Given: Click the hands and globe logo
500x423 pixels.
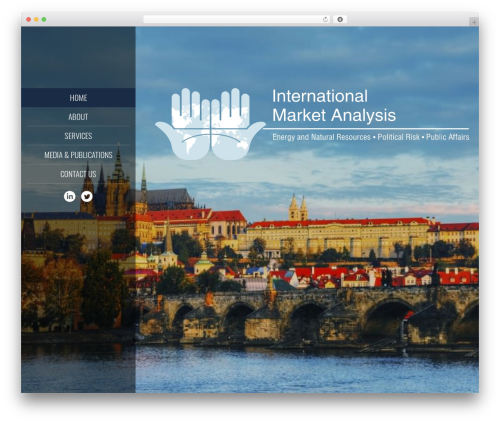Looking at the screenshot, I should 210,124.
